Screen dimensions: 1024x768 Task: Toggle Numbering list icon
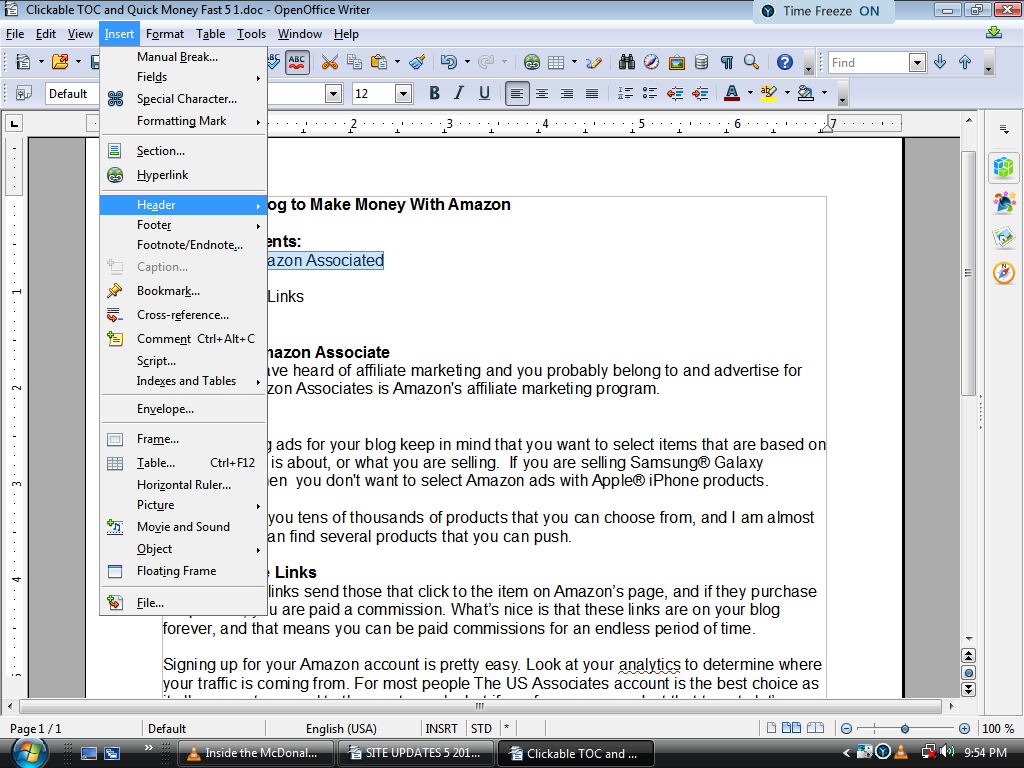click(x=625, y=93)
